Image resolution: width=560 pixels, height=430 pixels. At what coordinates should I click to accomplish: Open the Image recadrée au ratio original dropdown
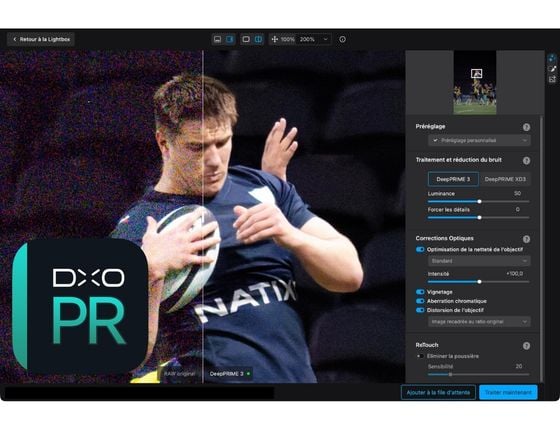pos(479,322)
